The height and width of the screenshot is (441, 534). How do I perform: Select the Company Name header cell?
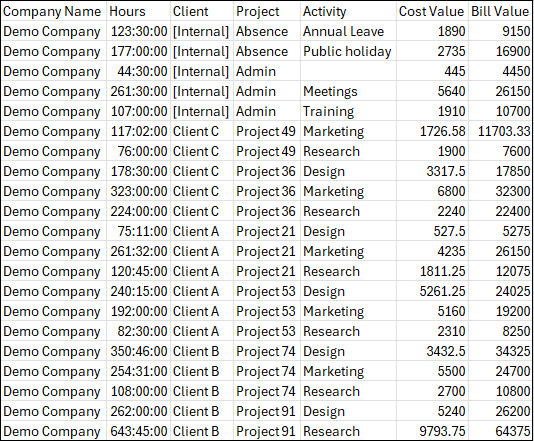54,11
